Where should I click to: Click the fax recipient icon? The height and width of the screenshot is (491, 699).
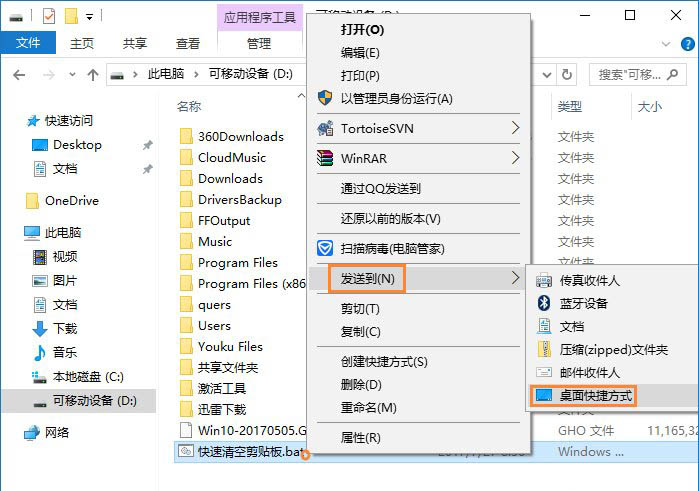544,280
